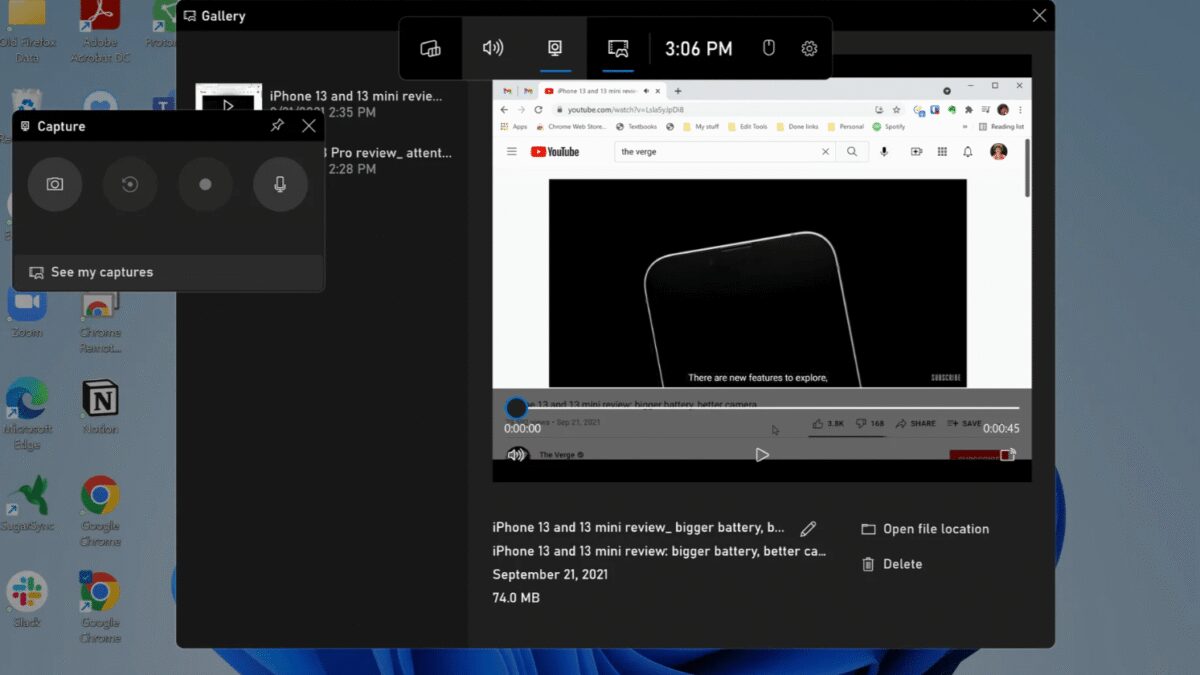Select Record last 30 seconds
This screenshot has width=1200, height=675.
130,185
